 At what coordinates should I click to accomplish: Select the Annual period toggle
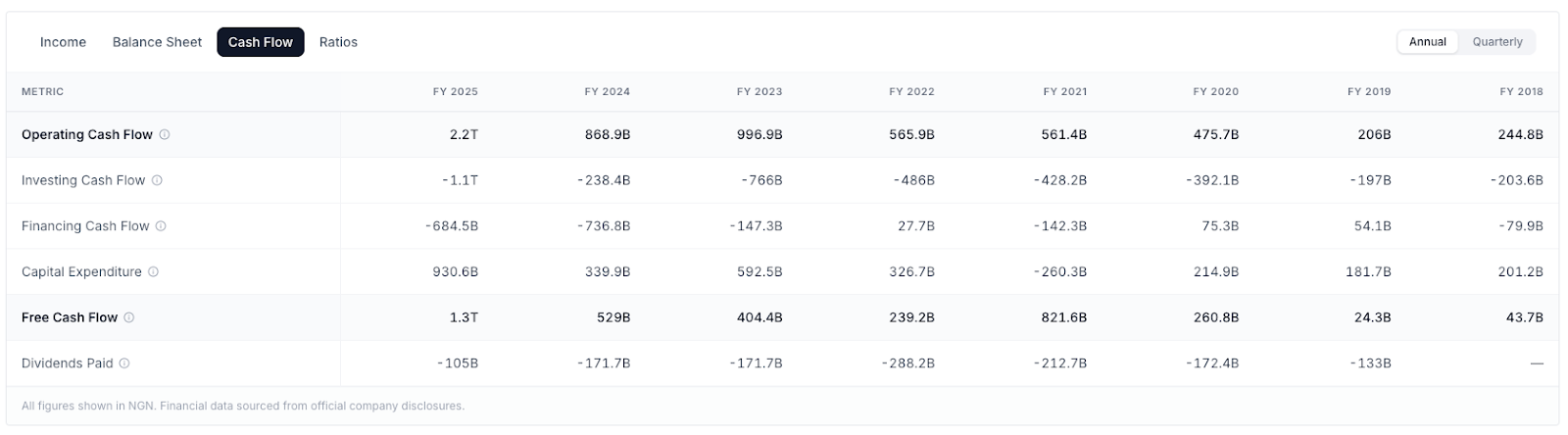[1427, 42]
